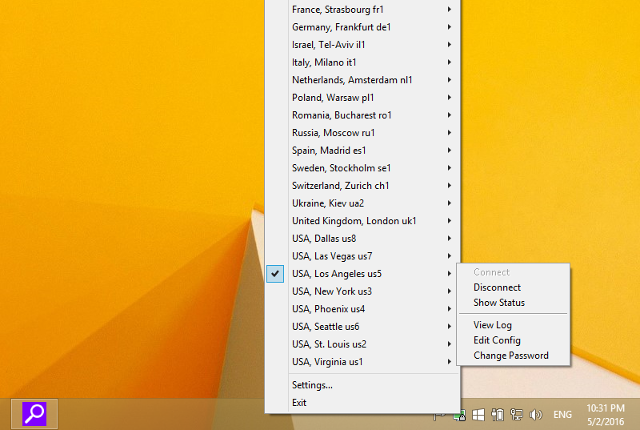Expand submenu arrow for Italy, Milano it1
Viewport: 640px width, 430px height.
449,62
